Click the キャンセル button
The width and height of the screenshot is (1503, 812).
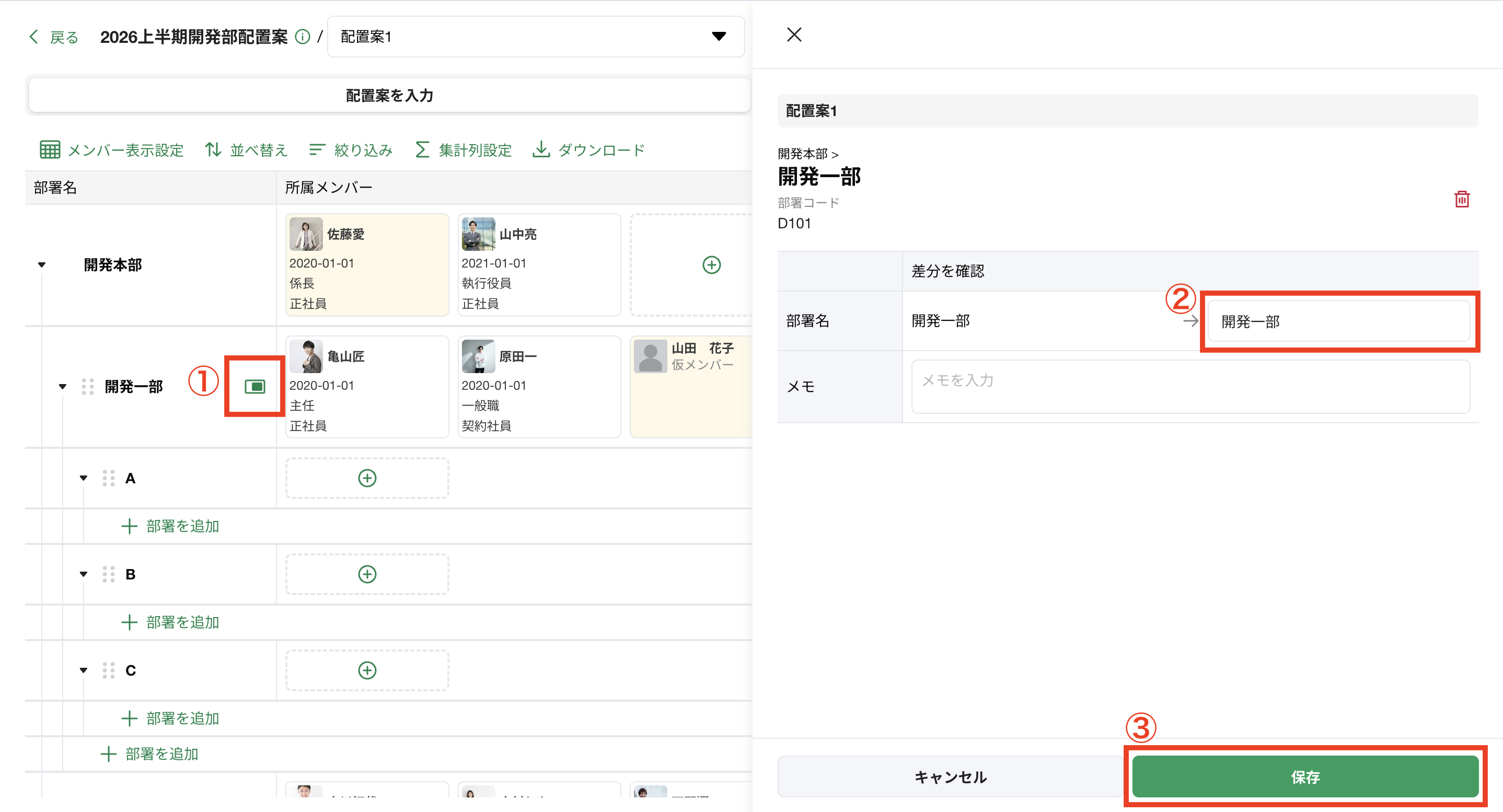click(x=950, y=776)
